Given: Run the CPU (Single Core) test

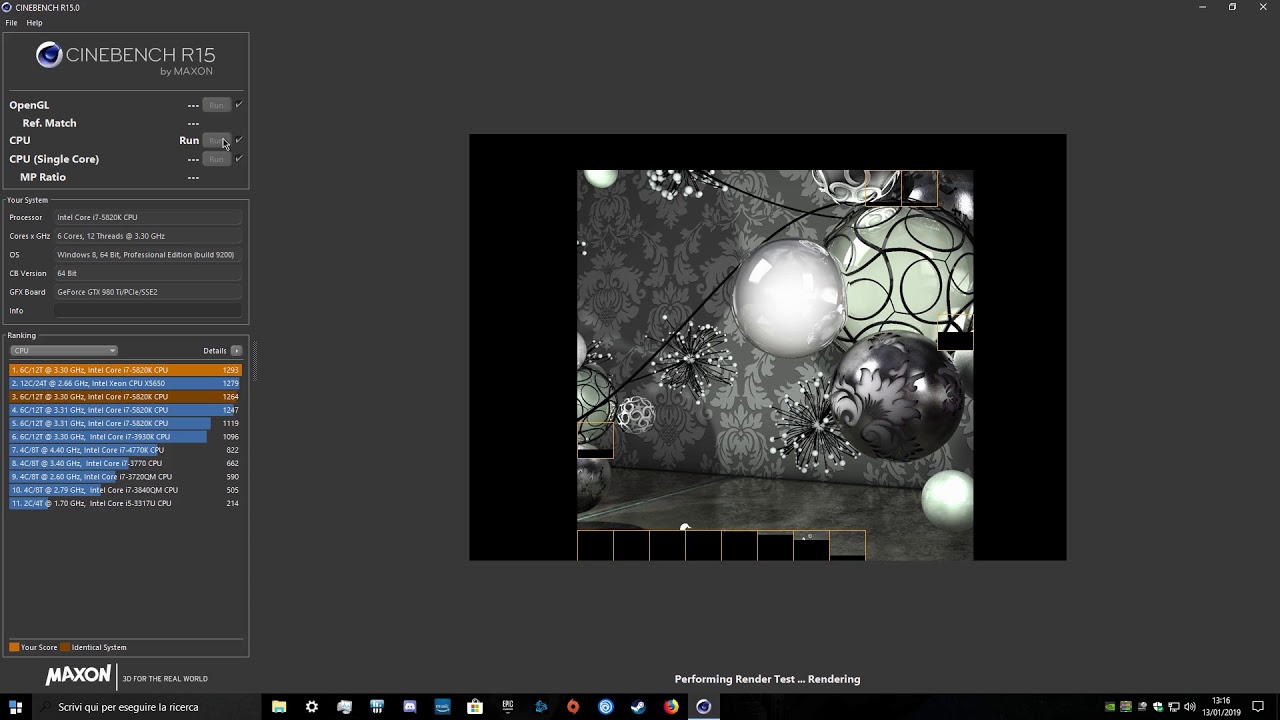Looking at the screenshot, I should [216, 159].
